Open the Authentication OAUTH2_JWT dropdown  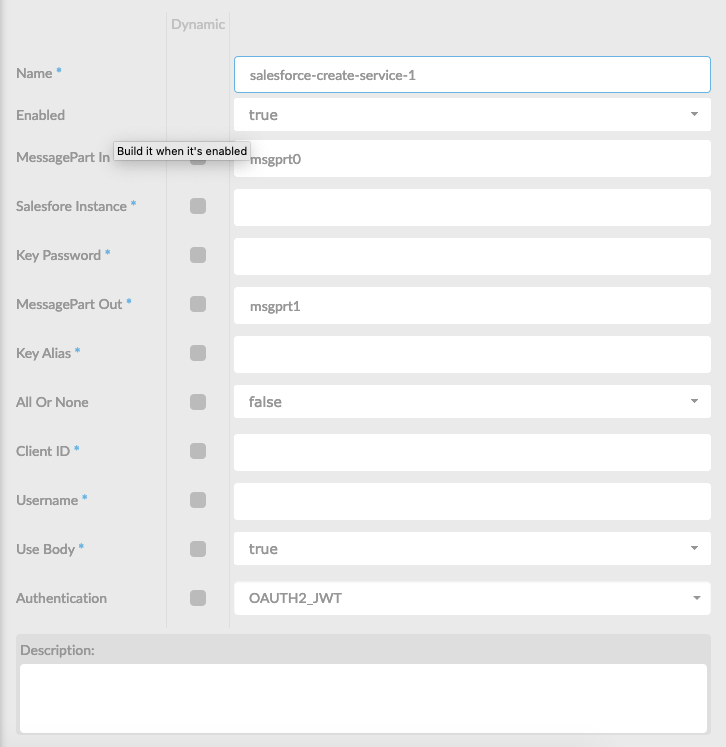(x=472, y=598)
